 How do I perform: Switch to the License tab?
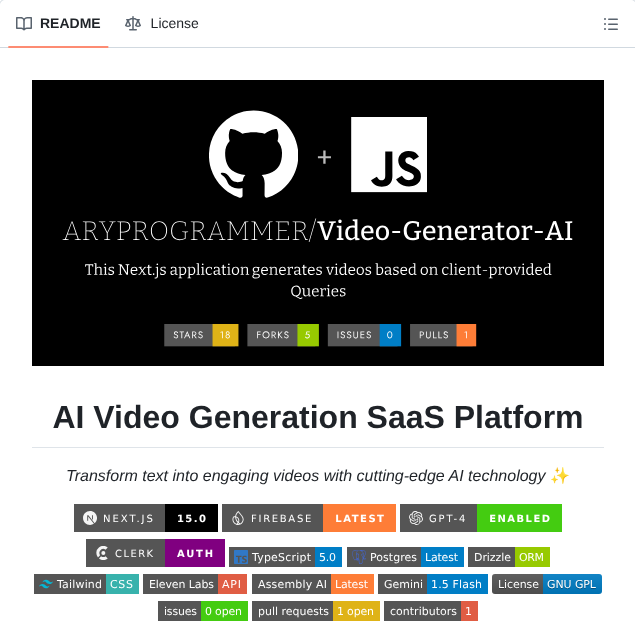pos(162,23)
